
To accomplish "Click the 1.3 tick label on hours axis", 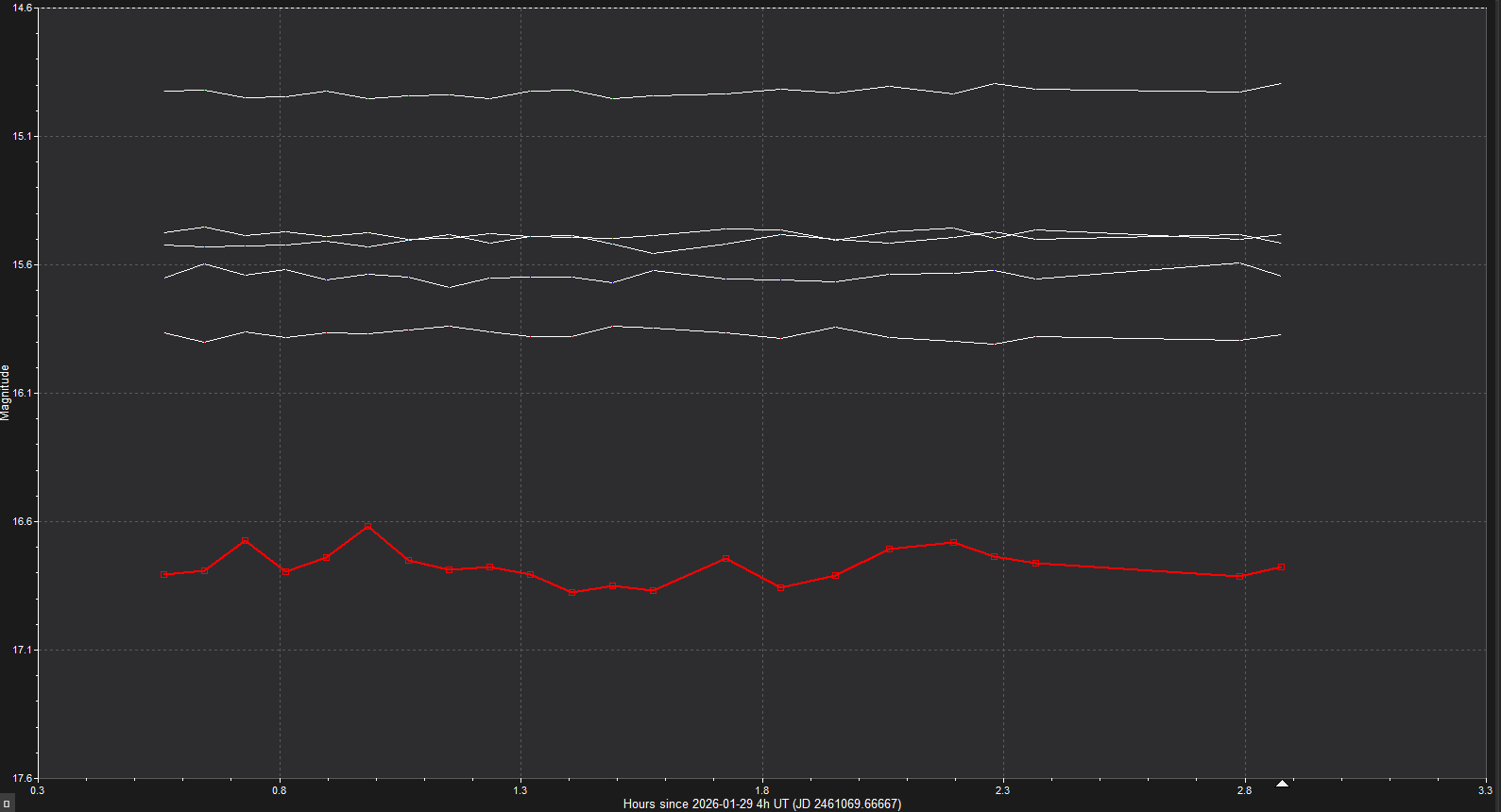I will pos(520,790).
